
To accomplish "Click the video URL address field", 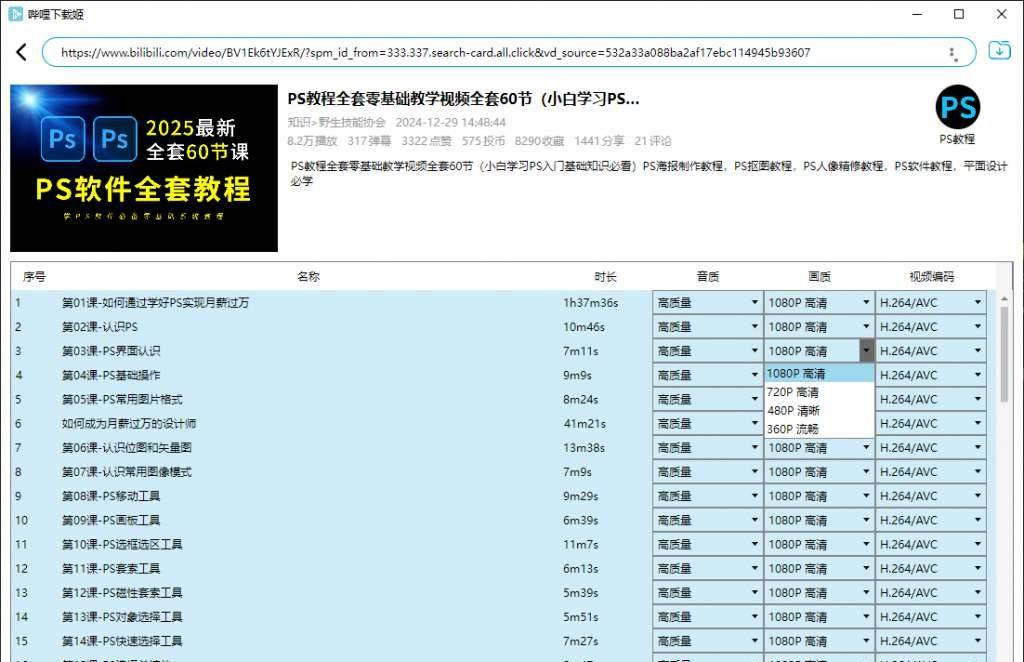I will 490,53.
